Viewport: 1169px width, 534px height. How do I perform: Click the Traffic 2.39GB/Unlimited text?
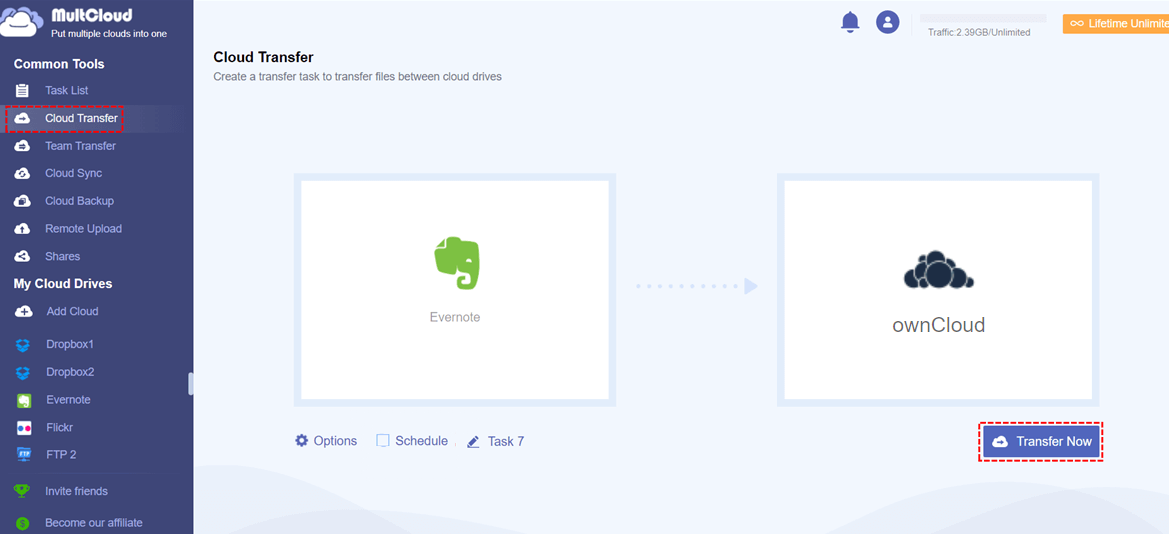click(979, 33)
